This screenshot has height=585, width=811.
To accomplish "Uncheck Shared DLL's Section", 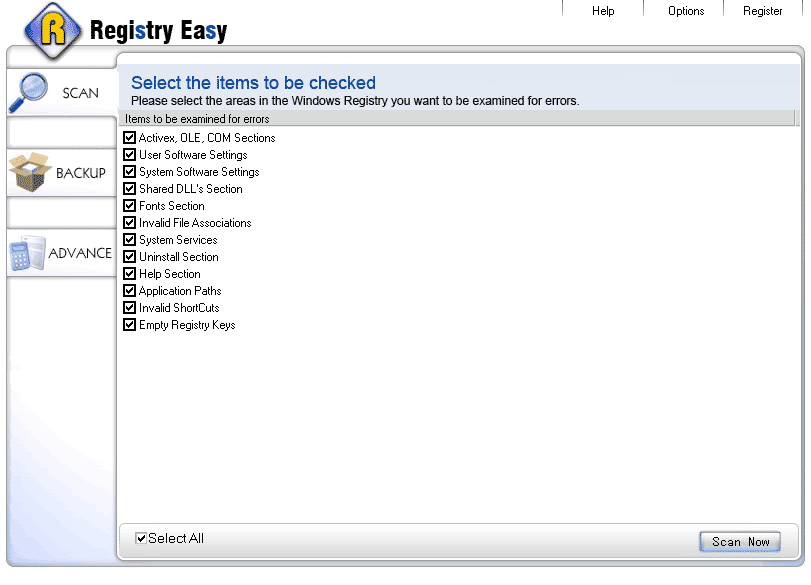I will [x=129, y=189].
